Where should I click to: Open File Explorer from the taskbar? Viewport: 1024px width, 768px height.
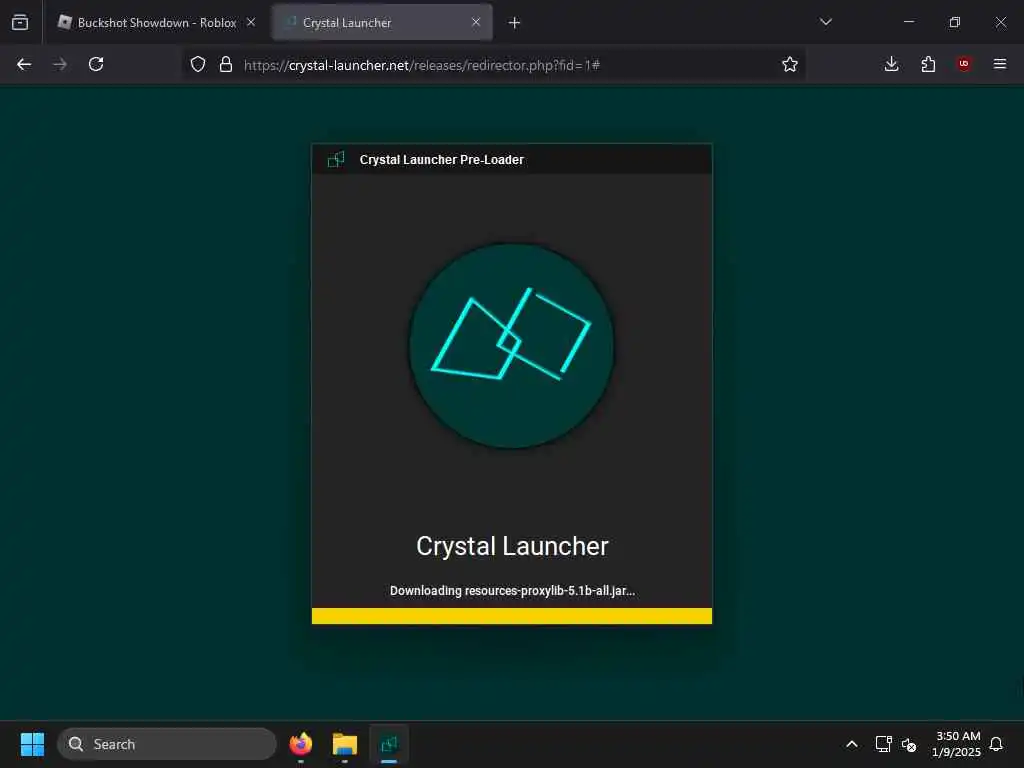point(345,744)
